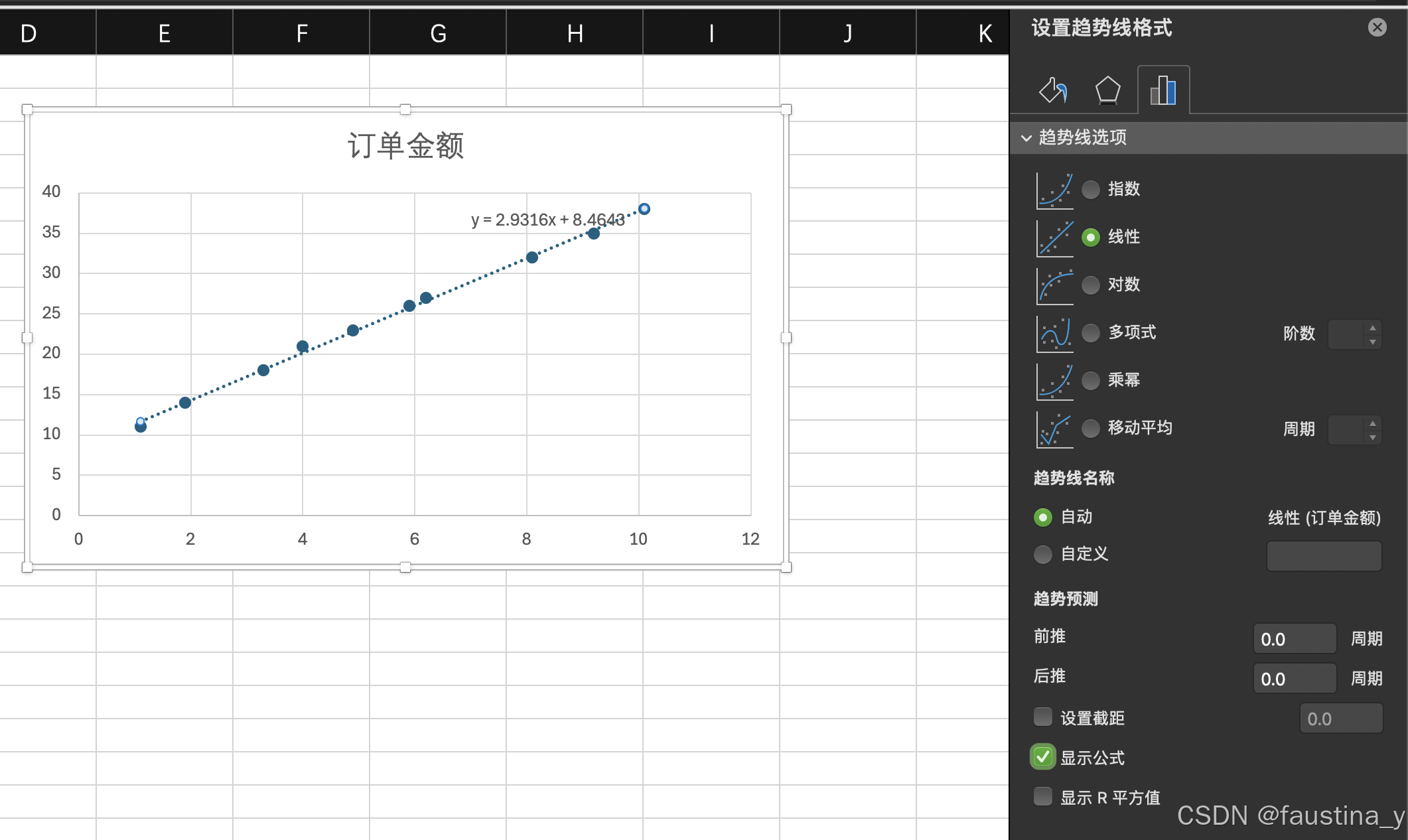Increase the 阶数 stepper value
The height and width of the screenshot is (840, 1408).
(x=1373, y=327)
